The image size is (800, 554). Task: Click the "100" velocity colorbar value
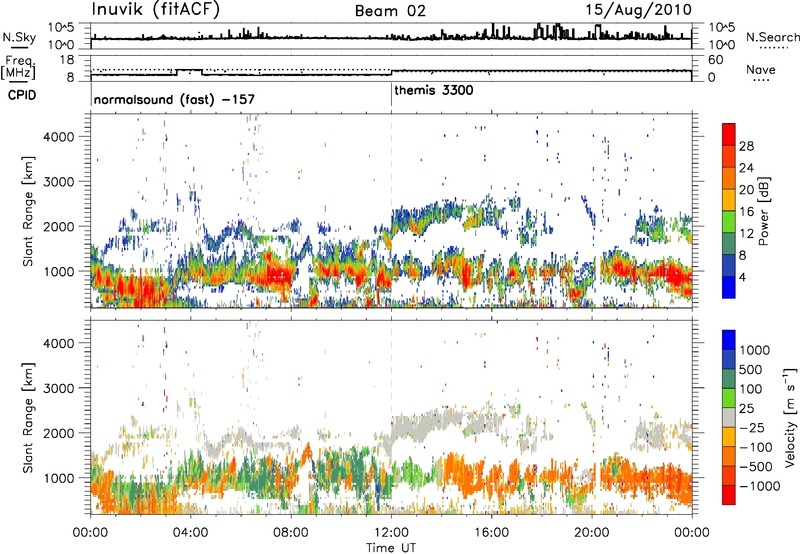coord(751,389)
